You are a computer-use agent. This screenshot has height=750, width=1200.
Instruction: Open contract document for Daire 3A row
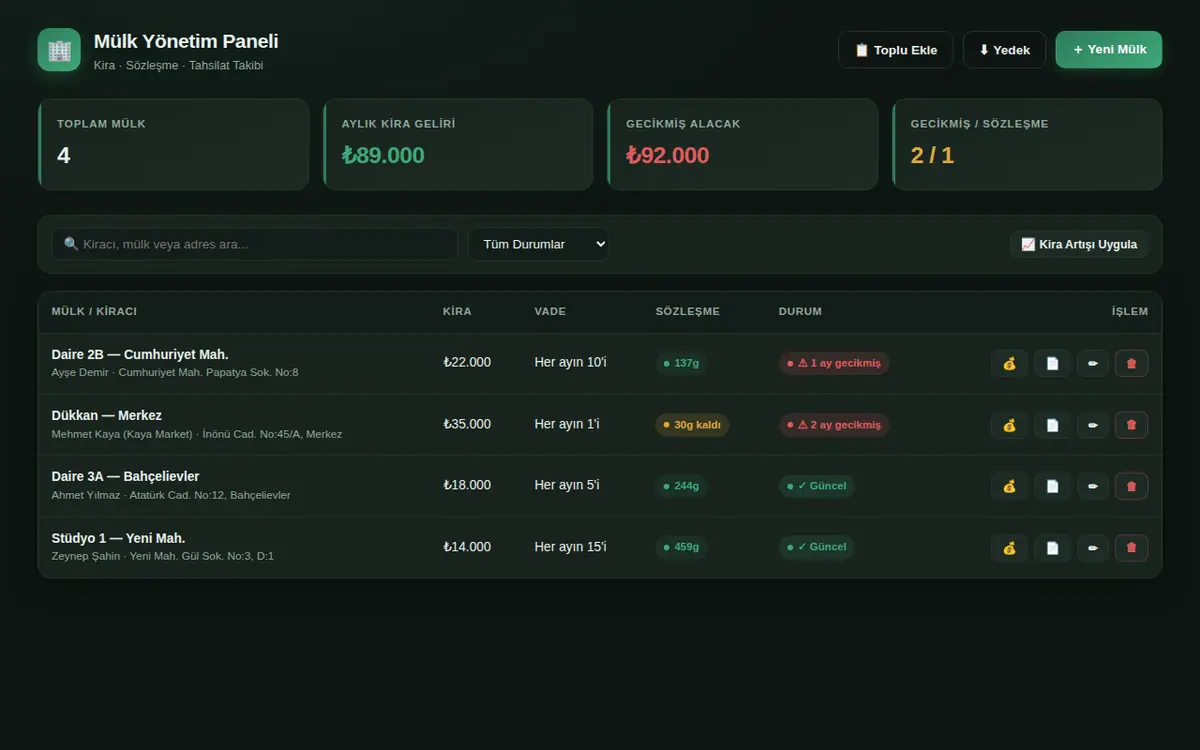[x=1052, y=486]
